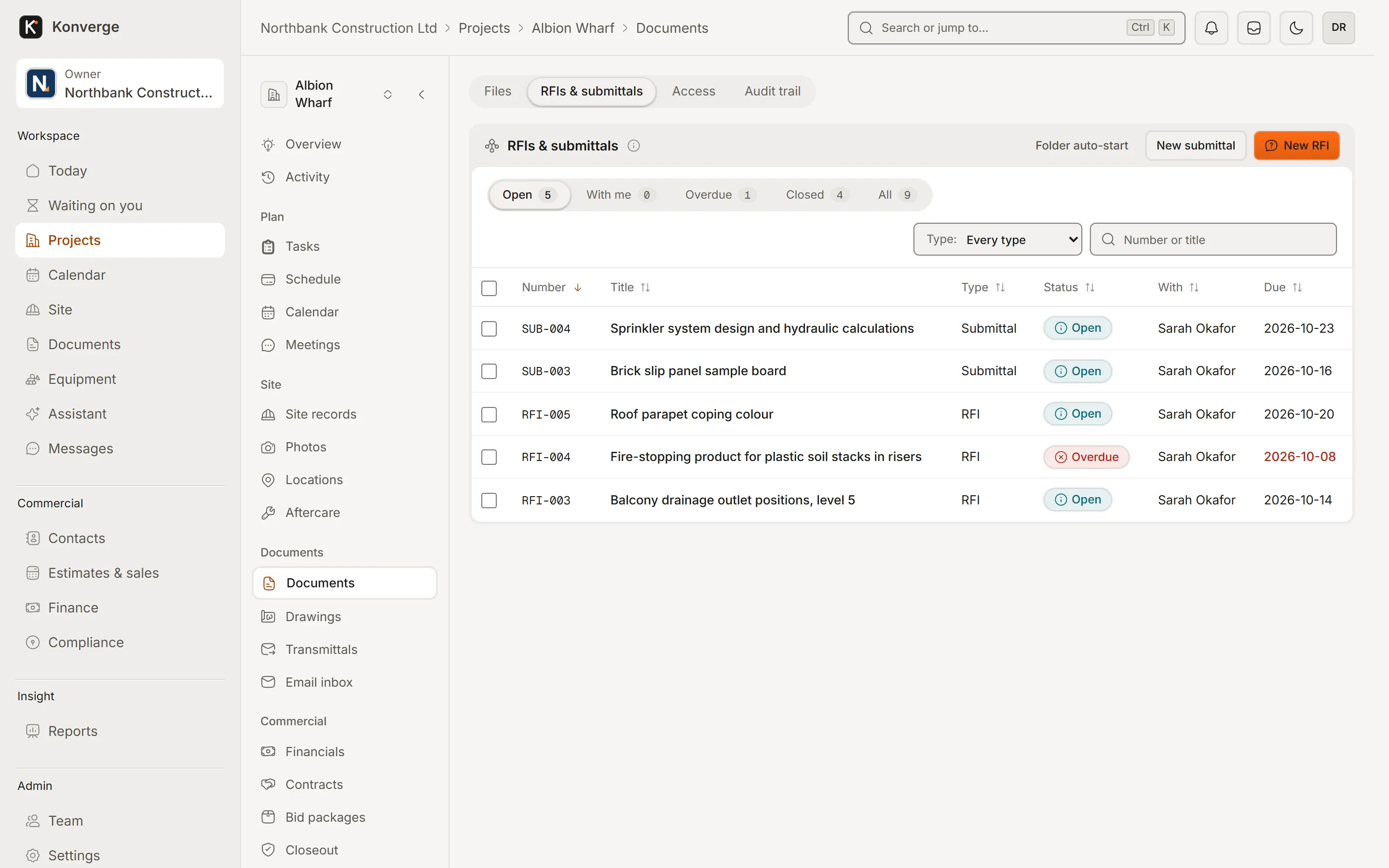Tick the select-all checkbox in table header
This screenshot has height=868, width=1389.
(489, 288)
